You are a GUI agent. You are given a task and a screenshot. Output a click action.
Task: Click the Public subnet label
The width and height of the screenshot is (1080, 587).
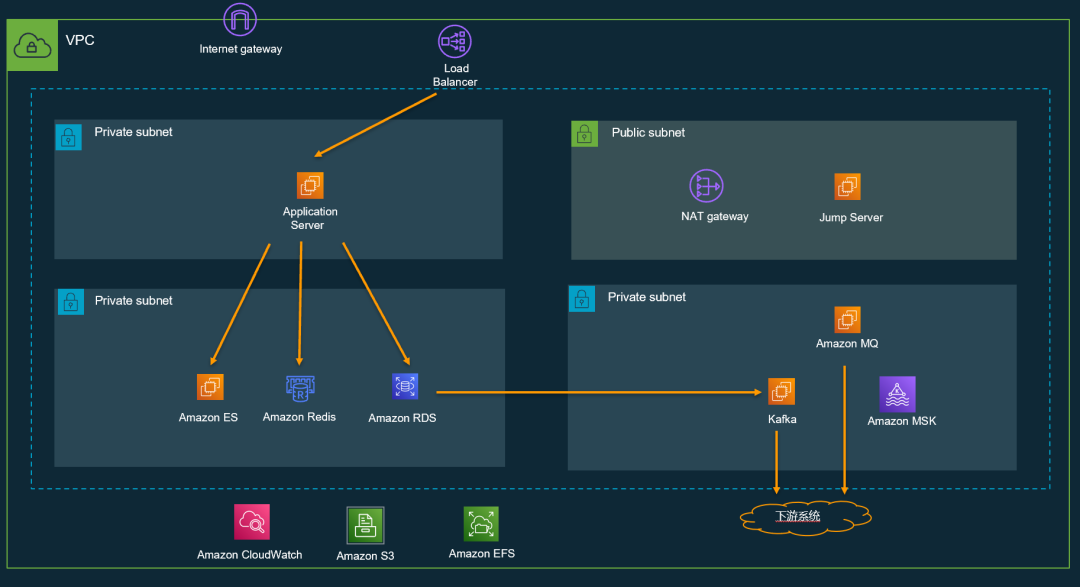tap(648, 132)
